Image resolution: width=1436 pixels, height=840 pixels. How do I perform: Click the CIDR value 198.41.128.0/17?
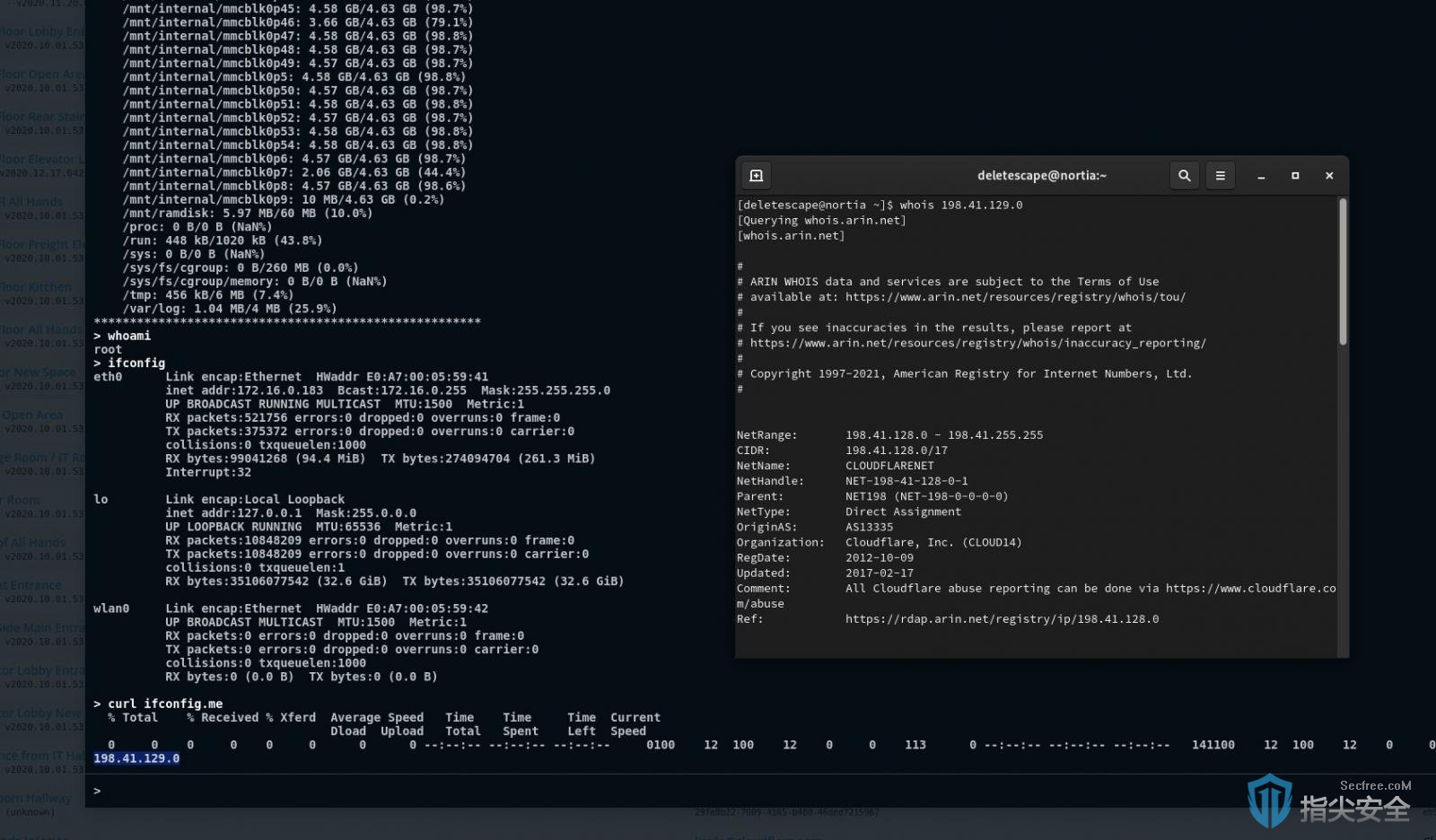coord(897,451)
